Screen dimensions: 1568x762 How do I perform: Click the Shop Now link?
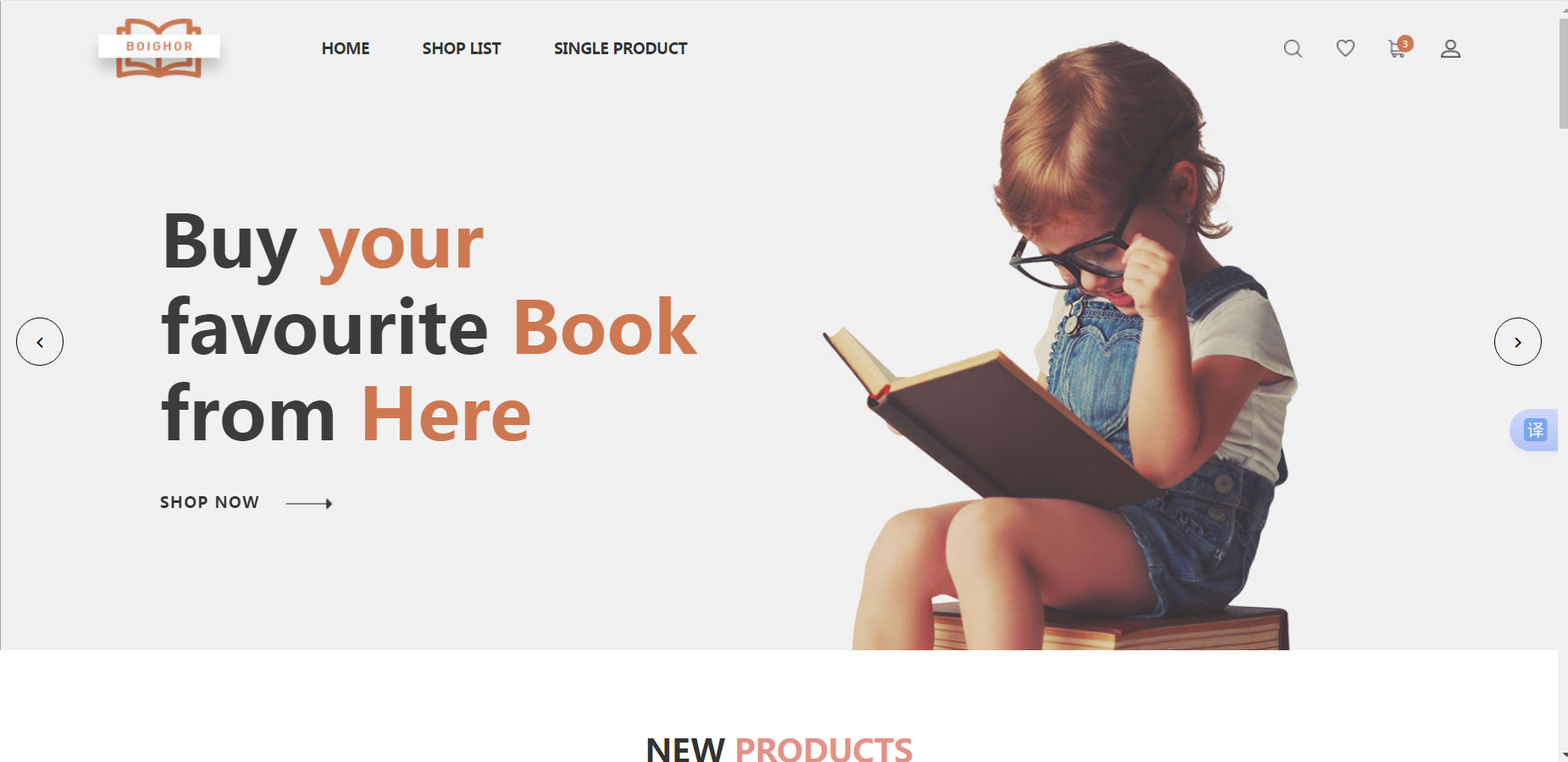pyautogui.click(x=209, y=502)
